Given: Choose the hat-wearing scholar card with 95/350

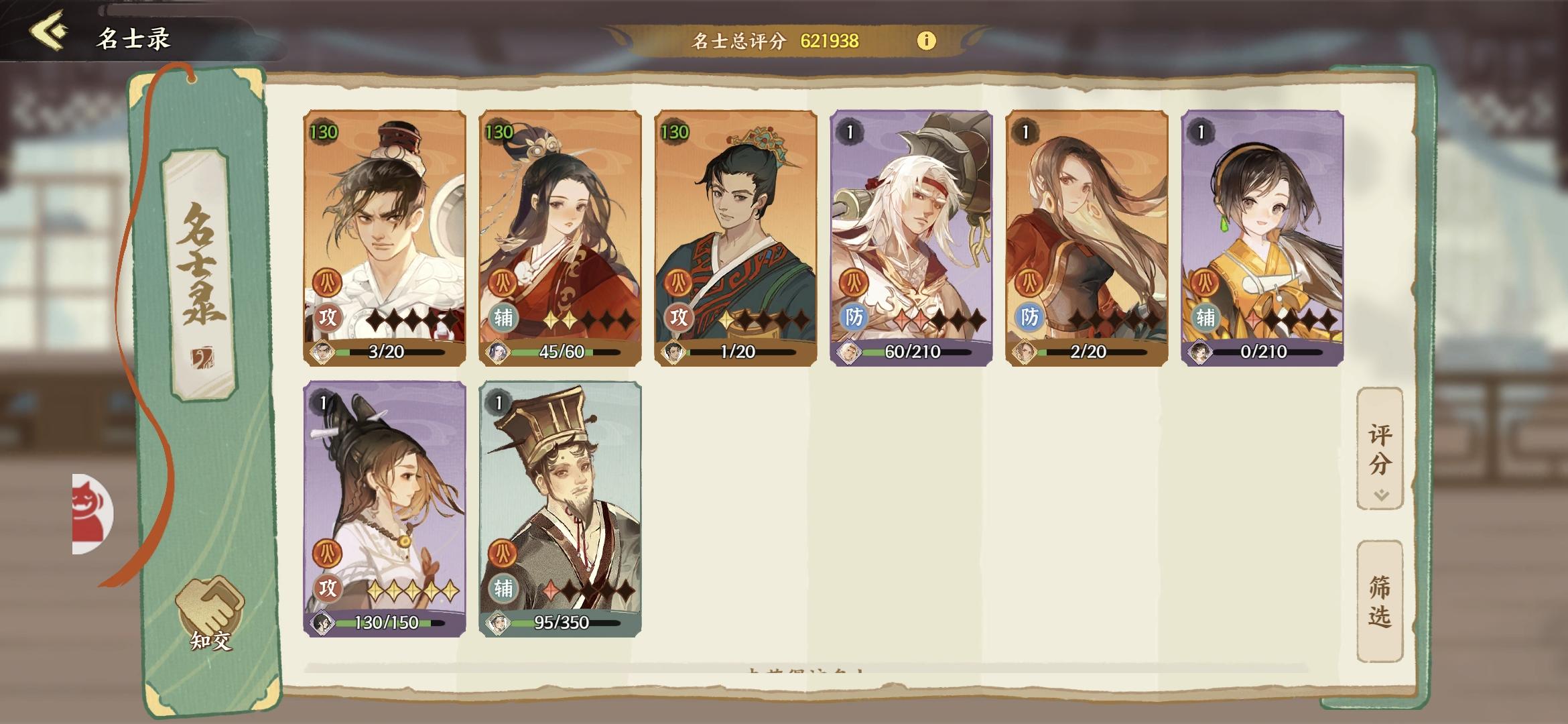Looking at the screenshot, I should 560,509.
